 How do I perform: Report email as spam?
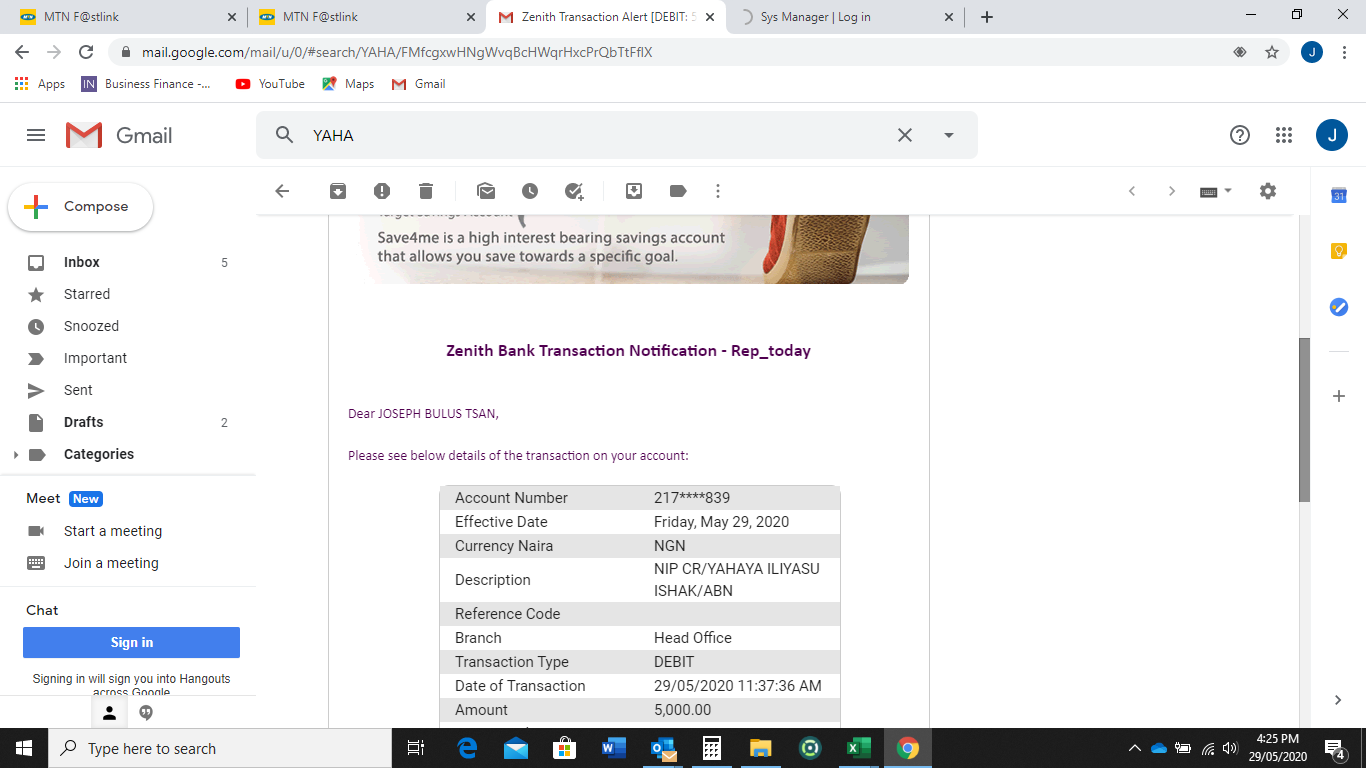point(382,191)
